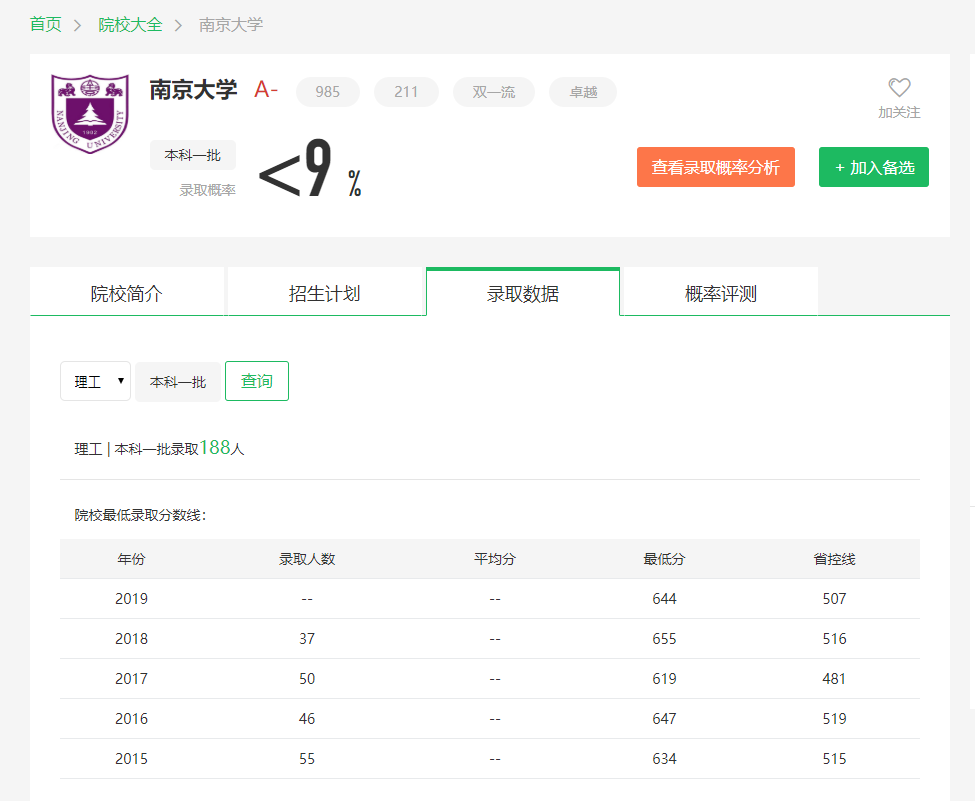
Task: Select the 录取数据 tab
Action: point(523,292)
